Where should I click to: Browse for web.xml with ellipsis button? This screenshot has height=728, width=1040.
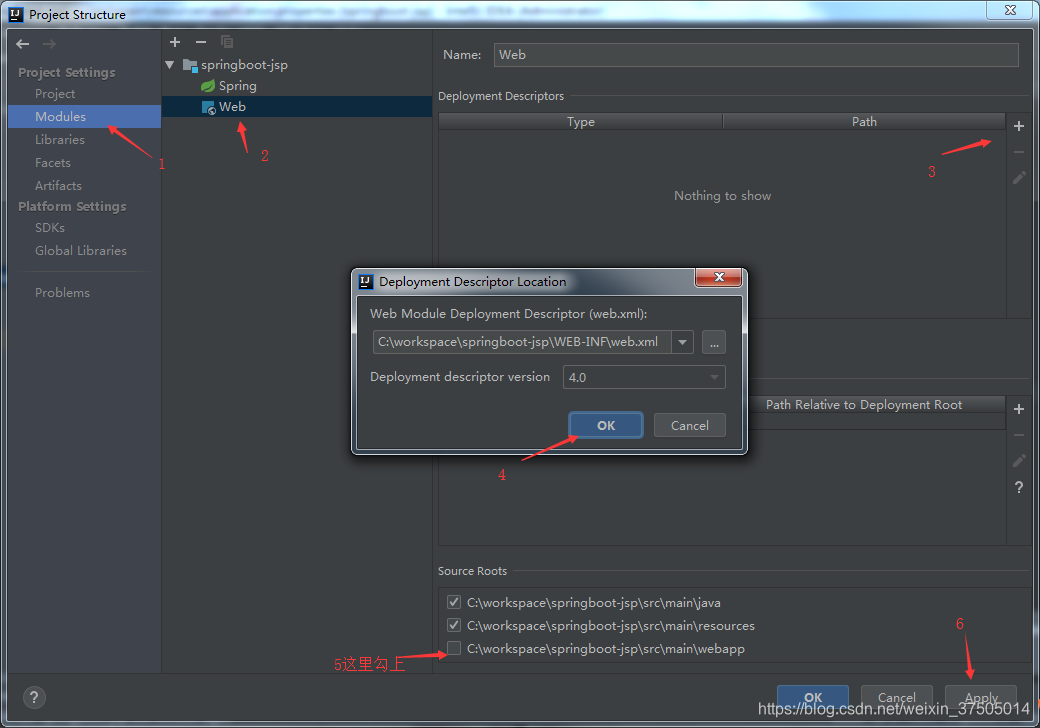(714, 342)
